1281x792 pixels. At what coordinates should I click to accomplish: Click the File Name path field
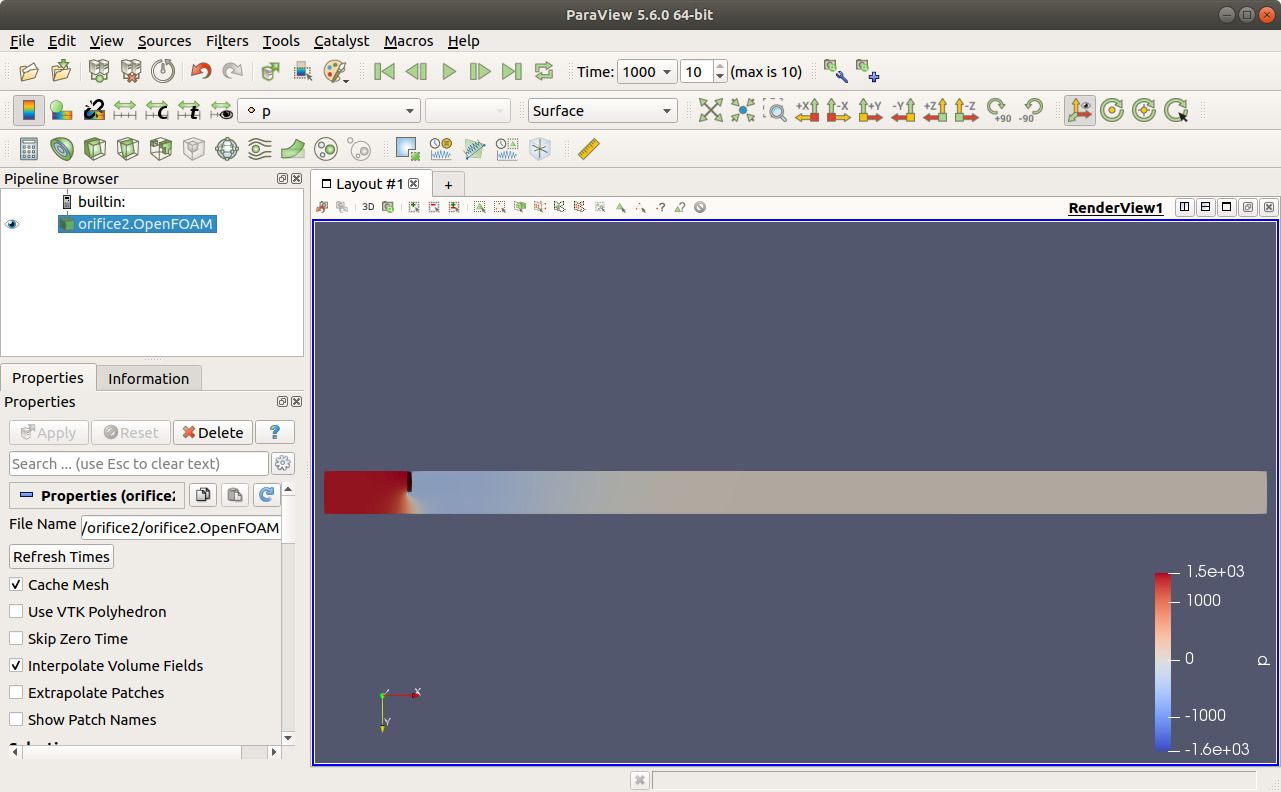tap(181, 527)
